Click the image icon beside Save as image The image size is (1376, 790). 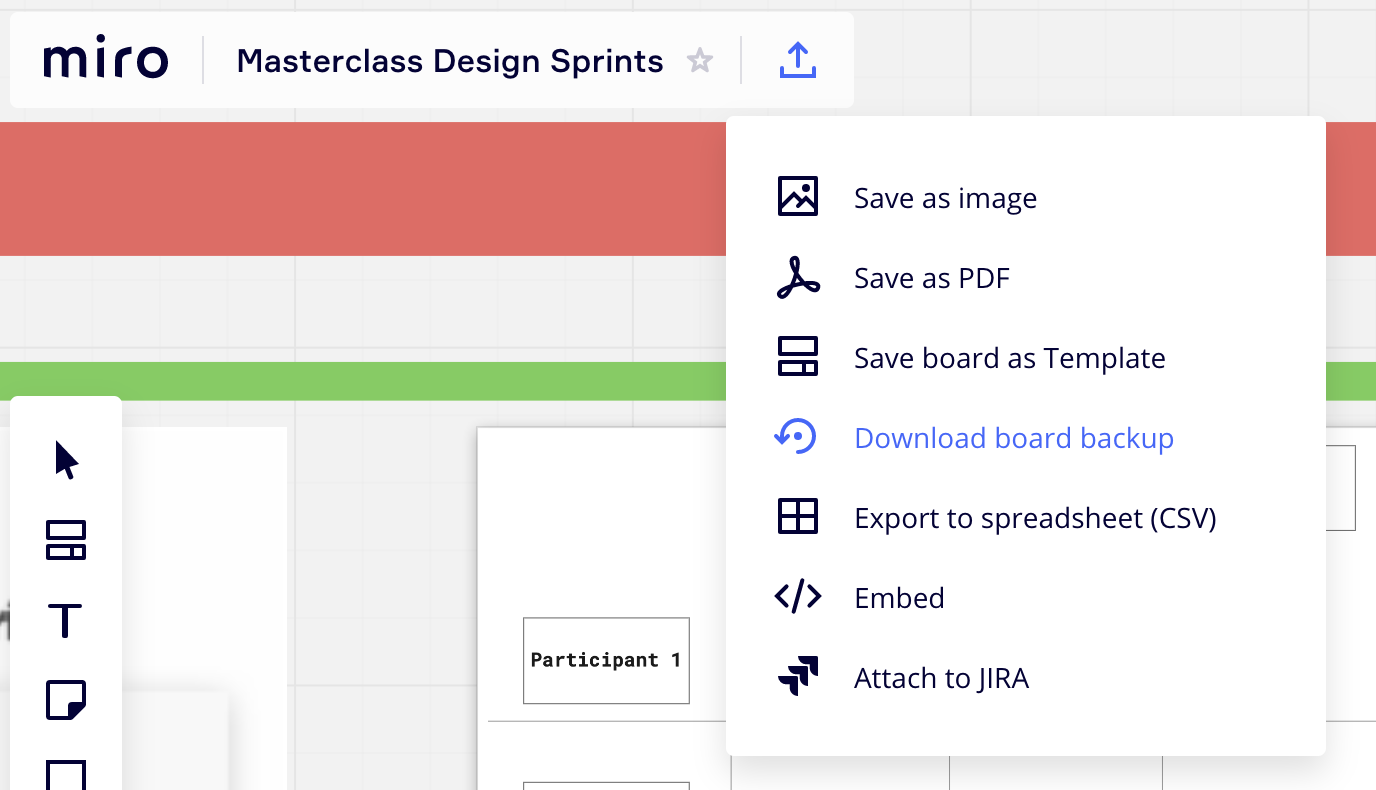pos(797,196)
